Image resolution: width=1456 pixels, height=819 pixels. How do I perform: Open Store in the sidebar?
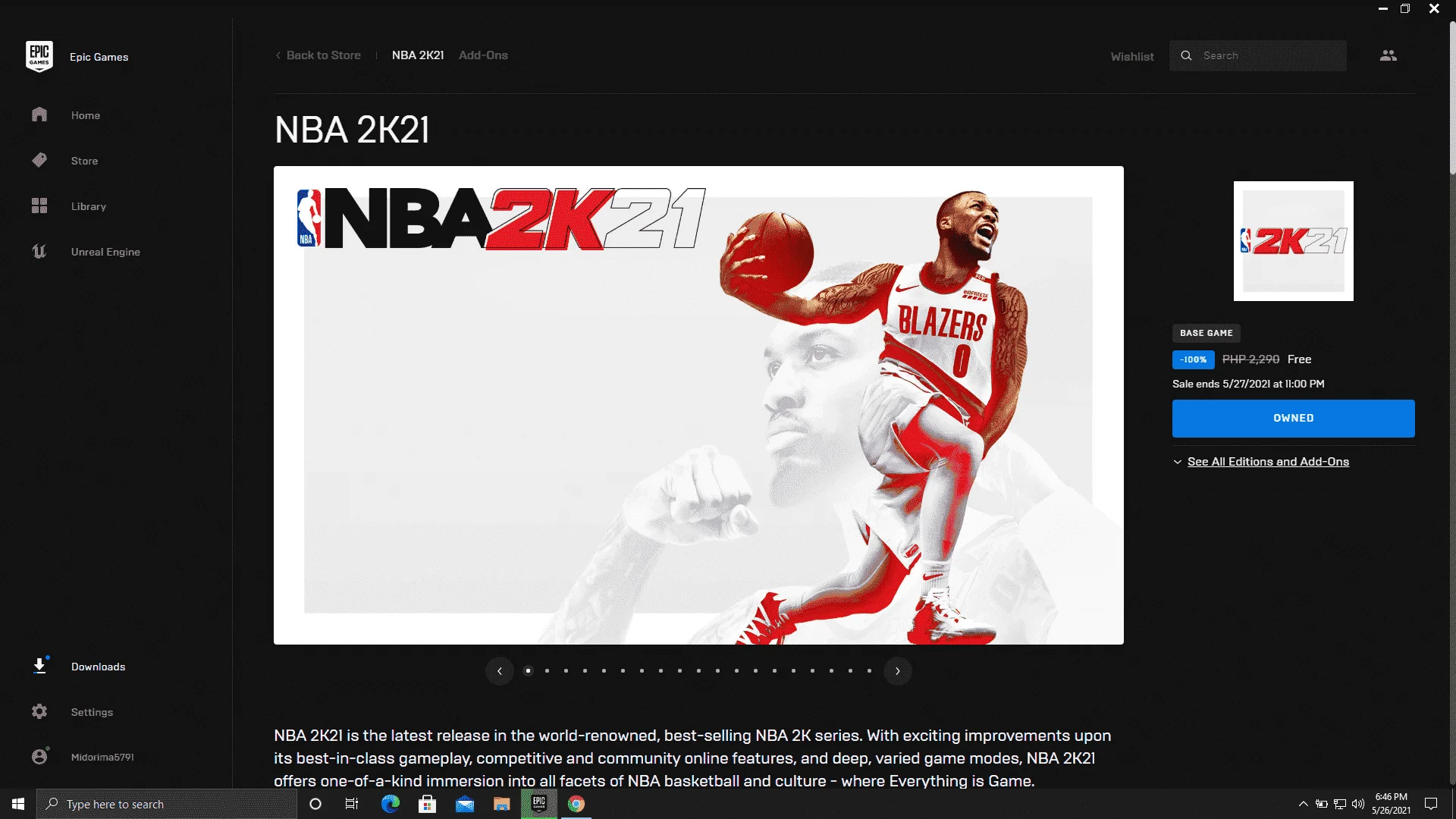pyautogui.click(x=84, y=161)
